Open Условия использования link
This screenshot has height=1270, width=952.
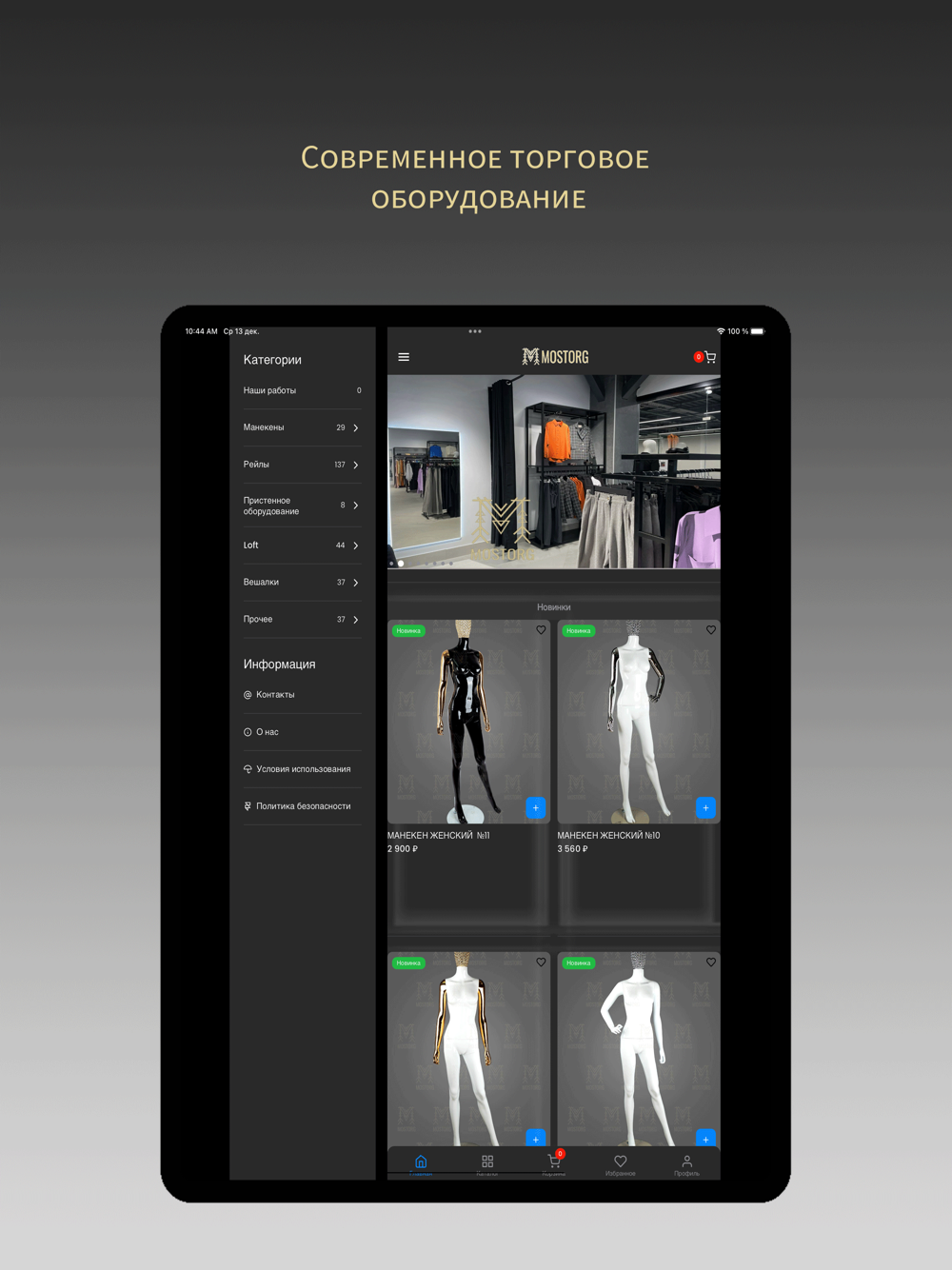point(302,769)
